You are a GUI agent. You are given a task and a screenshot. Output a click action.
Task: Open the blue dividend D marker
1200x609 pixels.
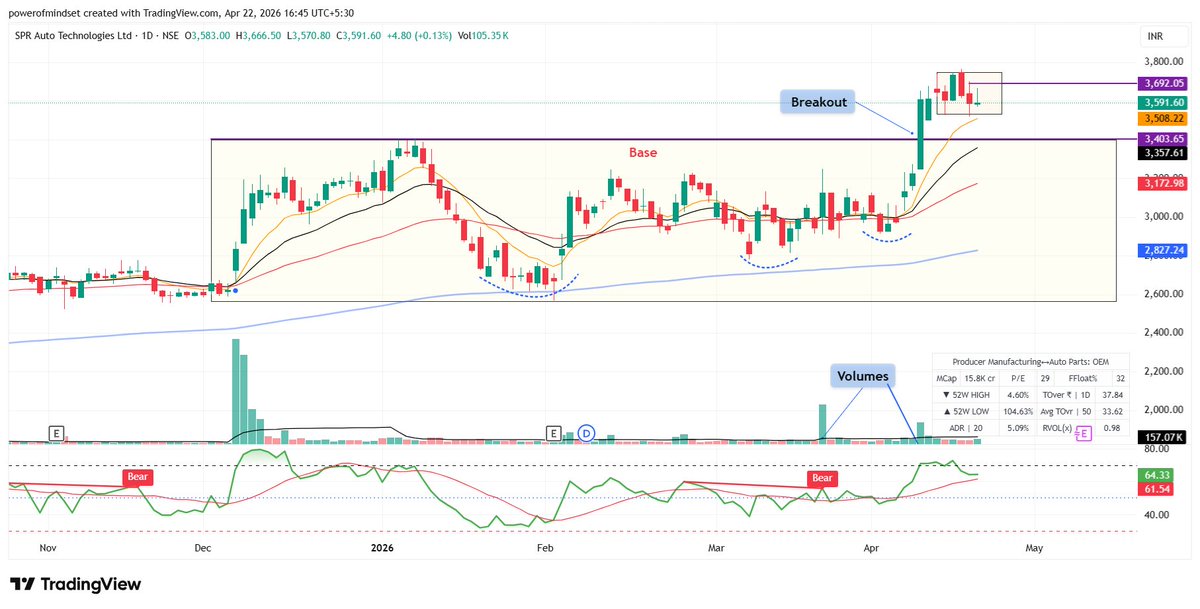click(586, 433)
